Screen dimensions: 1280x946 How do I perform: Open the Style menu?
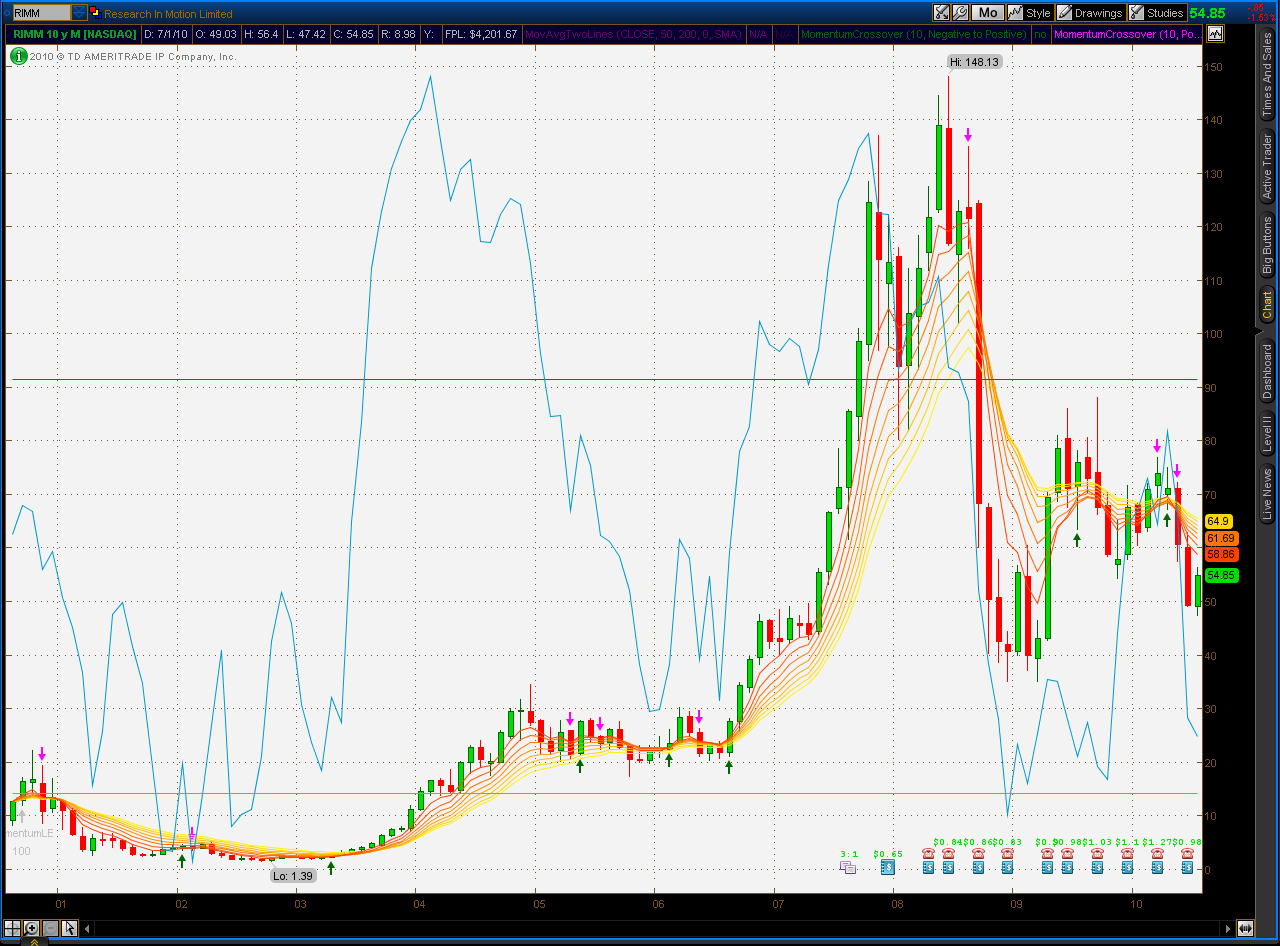1030,13
